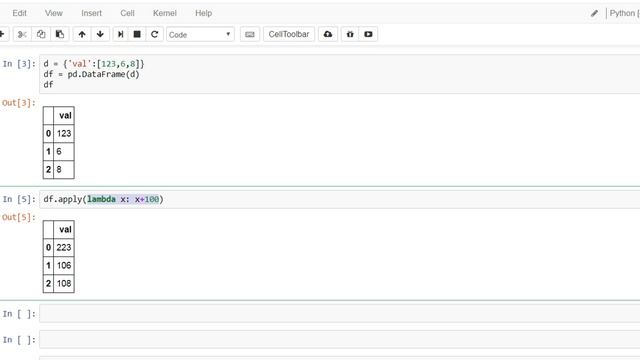Click the video play toolbar icon
The height and width of the screenshot is (360, 640).
[368, 34]
